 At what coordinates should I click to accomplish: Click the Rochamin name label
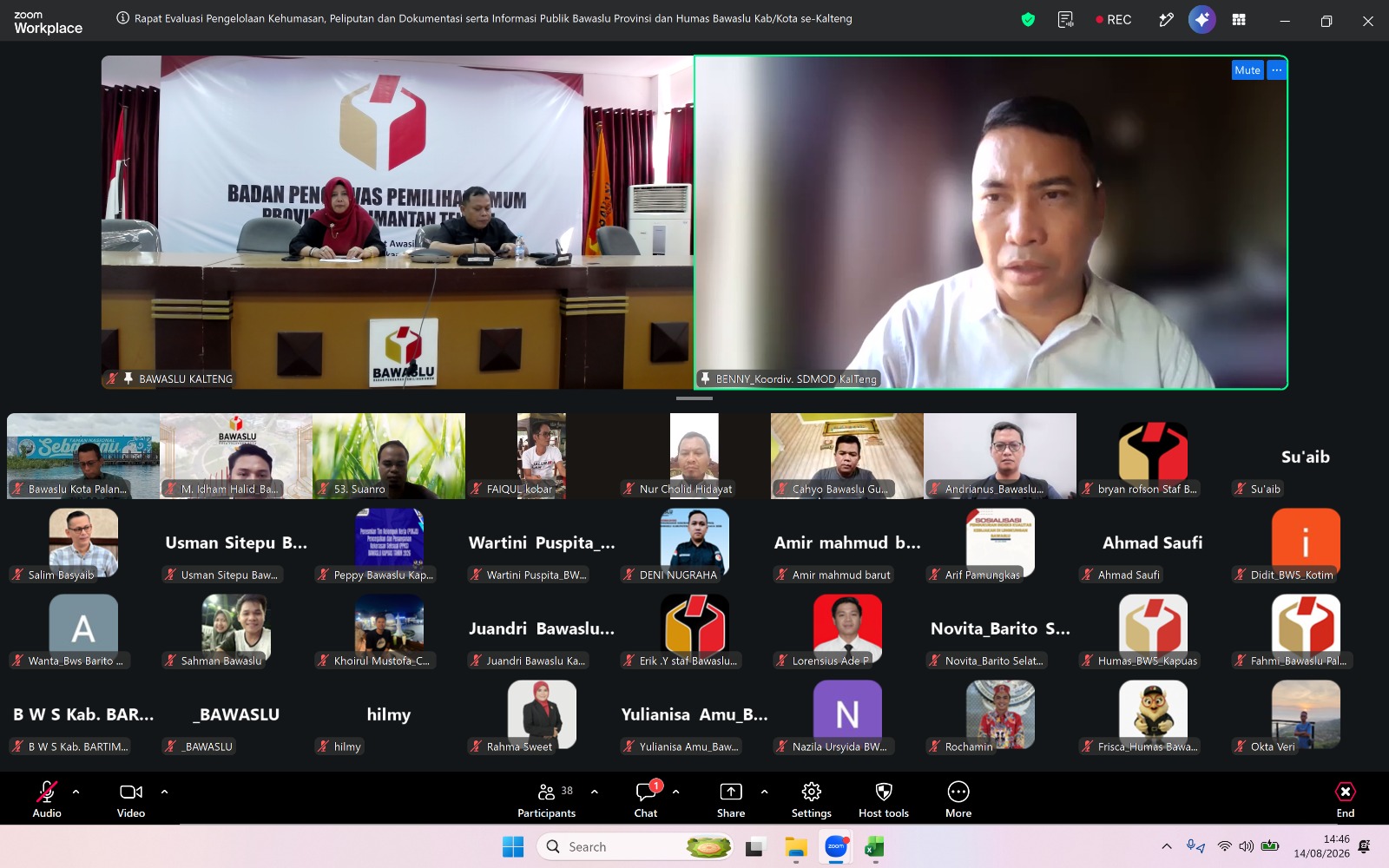tap(969, 746)
